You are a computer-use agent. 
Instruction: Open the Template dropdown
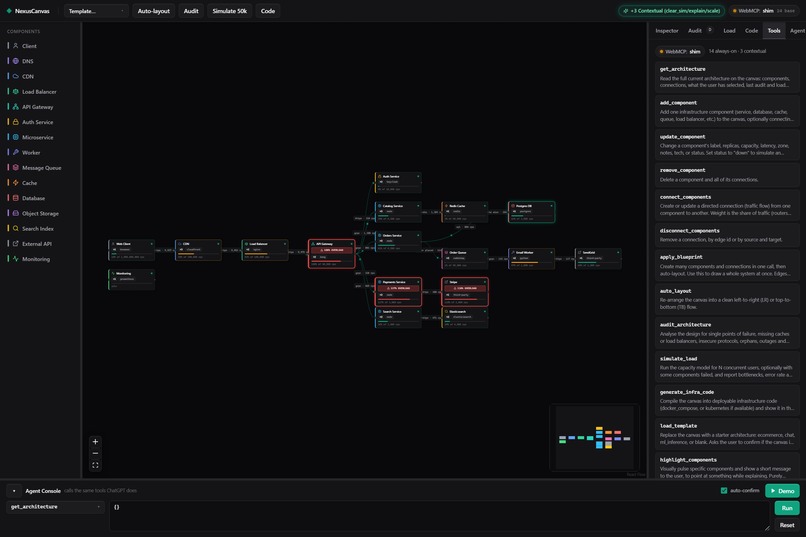click(x=96, y=11)
